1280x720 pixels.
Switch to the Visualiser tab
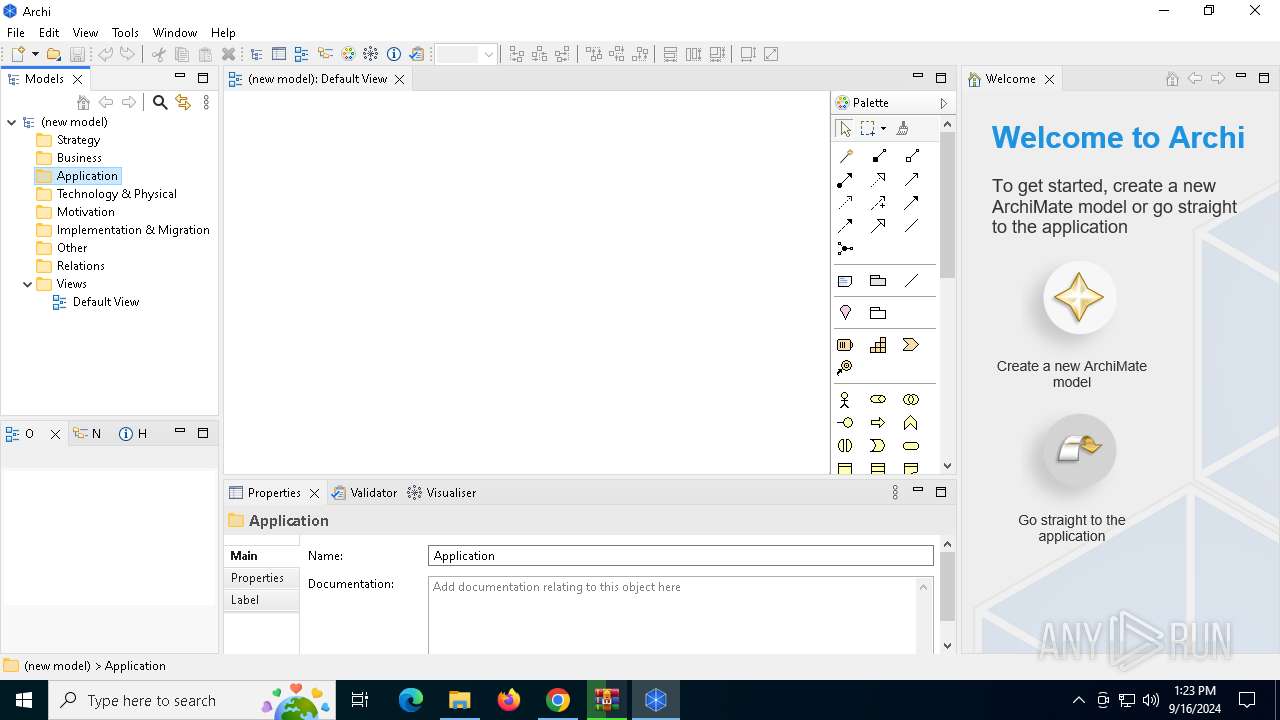(x=442, y=492)
